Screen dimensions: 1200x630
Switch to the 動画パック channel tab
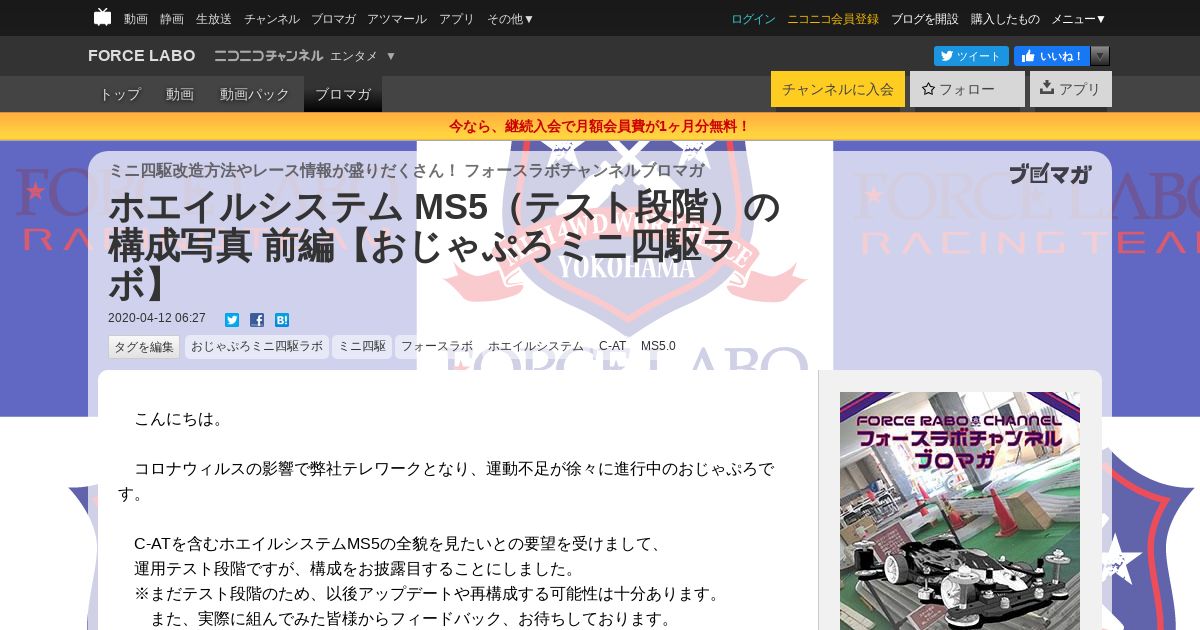[255, 94]
